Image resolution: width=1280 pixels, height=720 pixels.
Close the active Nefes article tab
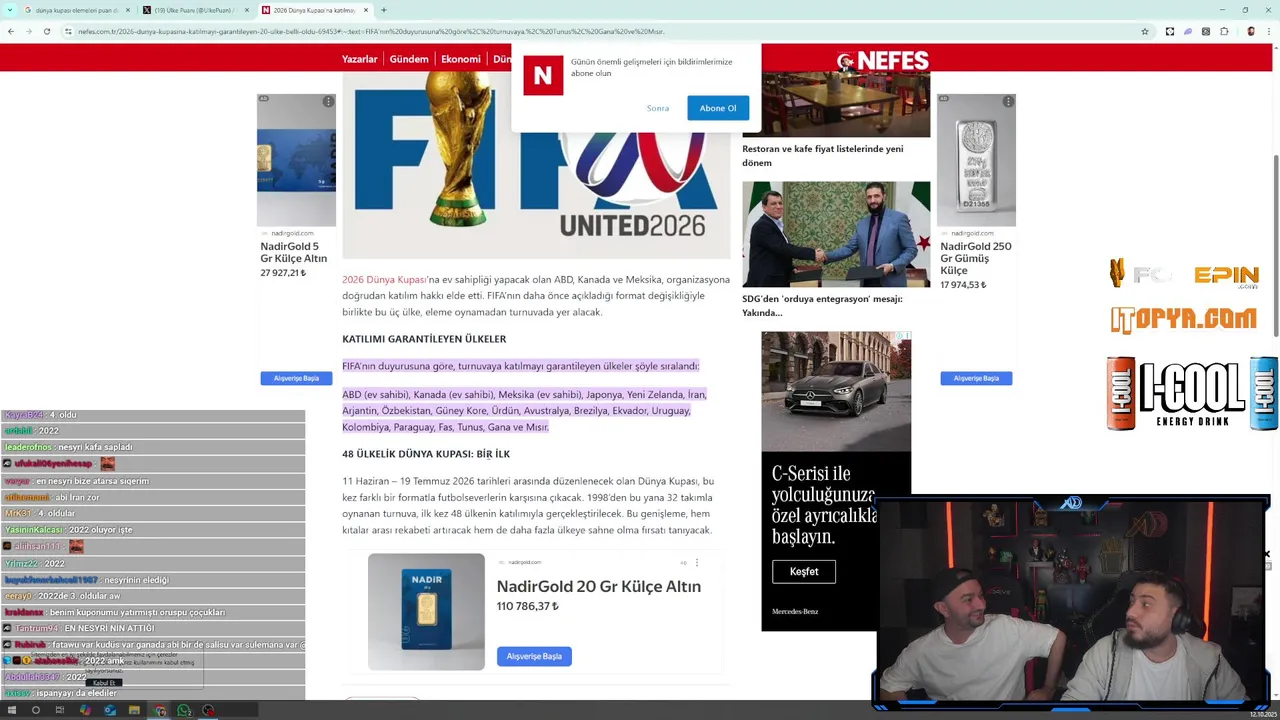(365, 10)
